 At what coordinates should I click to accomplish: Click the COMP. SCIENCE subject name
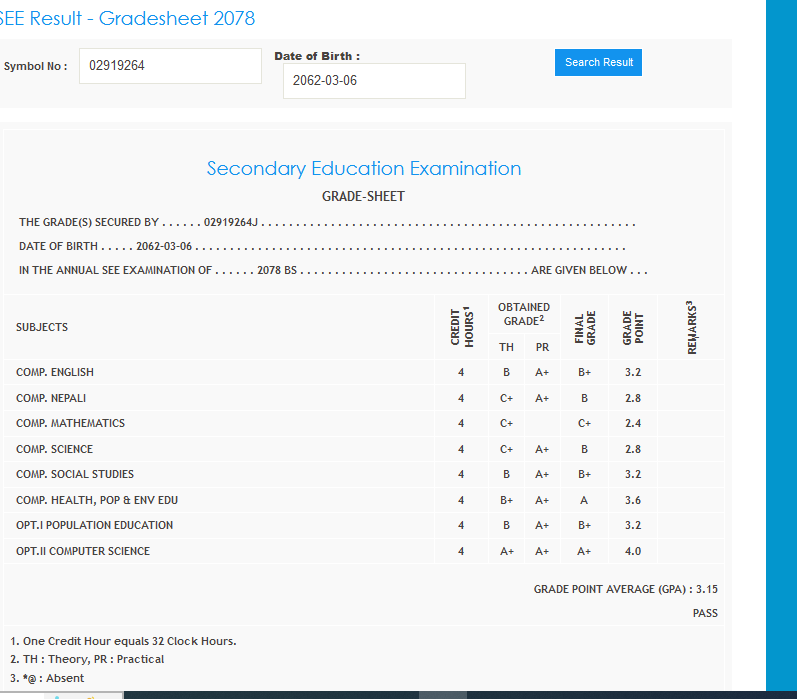(54, 449)
